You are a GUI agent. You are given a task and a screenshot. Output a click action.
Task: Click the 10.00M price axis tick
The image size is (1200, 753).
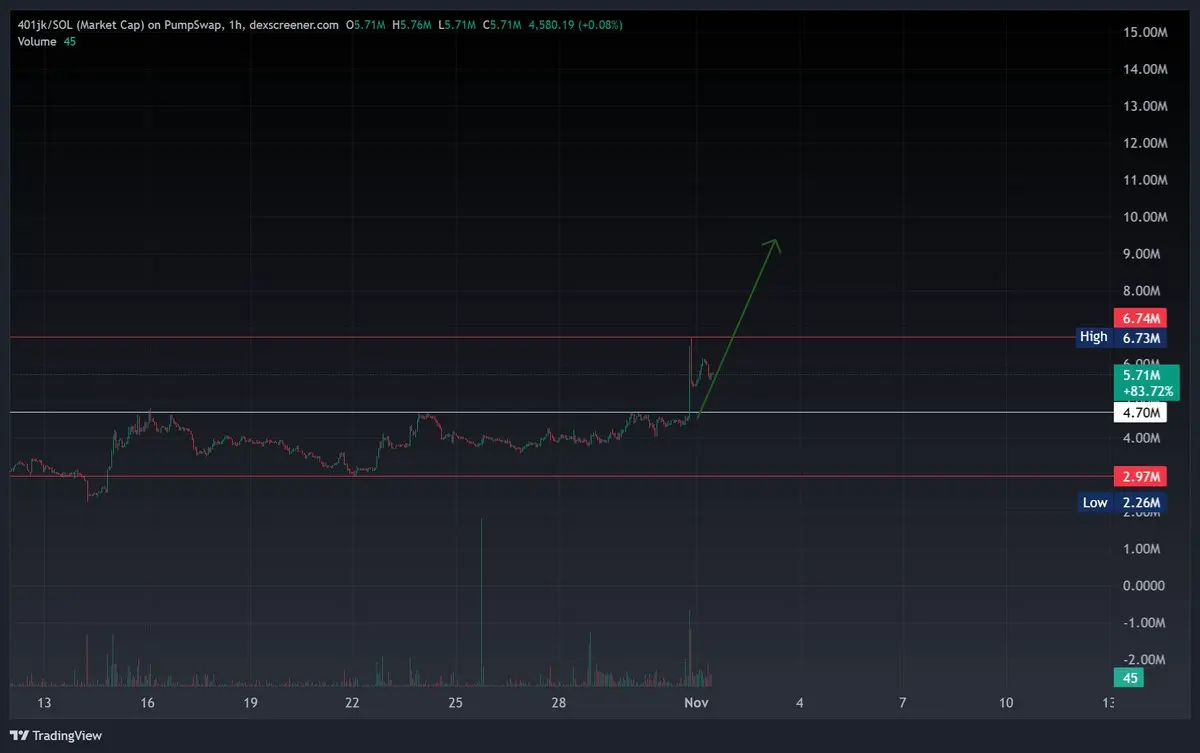pyautogui.click(x=1144, y=217)
